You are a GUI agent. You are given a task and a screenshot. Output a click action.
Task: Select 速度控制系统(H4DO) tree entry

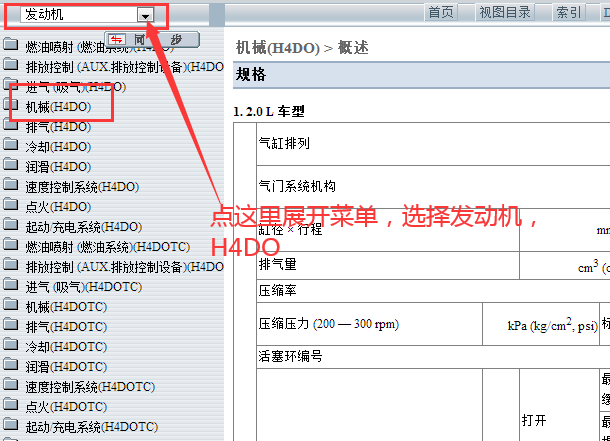click(82, 187)
